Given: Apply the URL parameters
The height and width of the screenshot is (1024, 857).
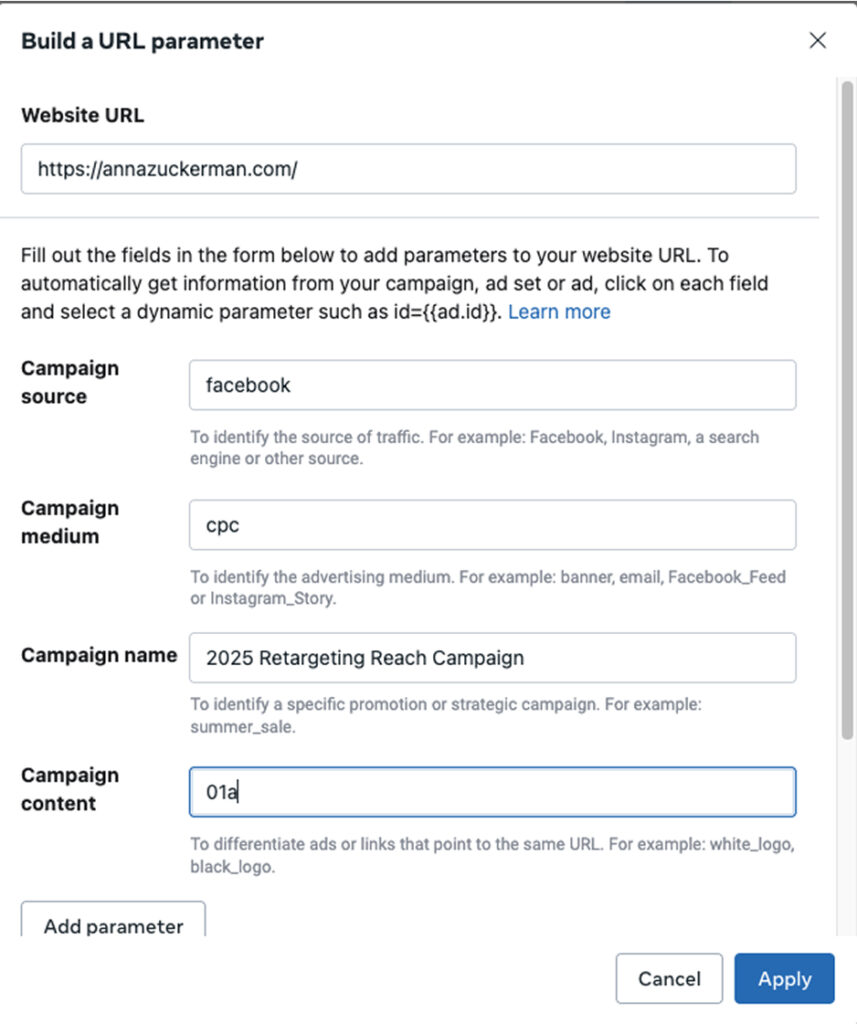Looking at the screenshot, I should point(784,979).
